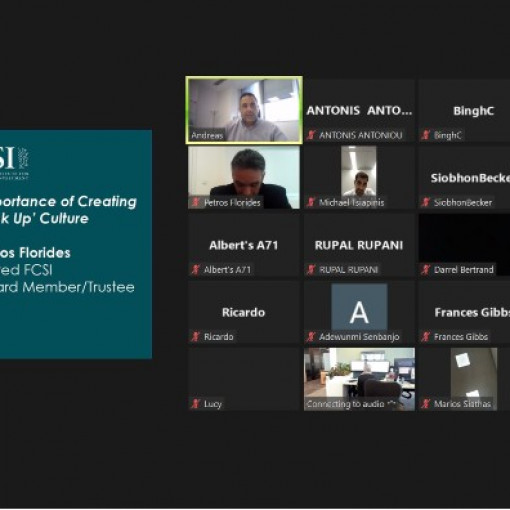Click the muted mic icon beside Adewunmi Senbanjo

311,337
